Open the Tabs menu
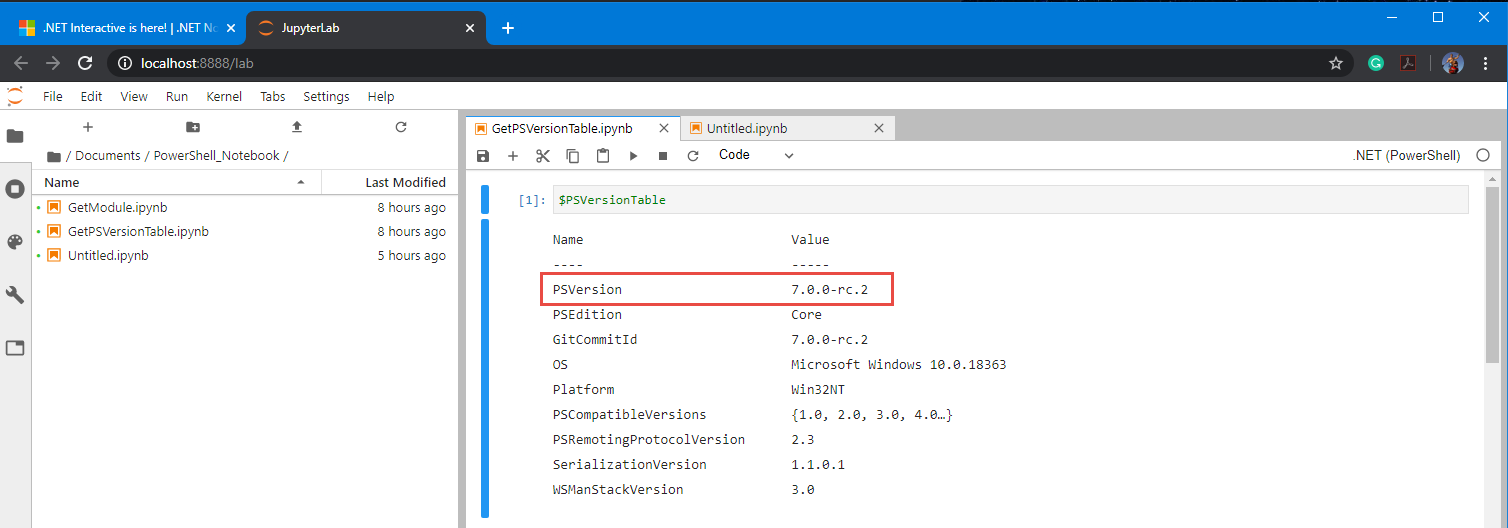1508x528 pixels. (x=273, y=96)
